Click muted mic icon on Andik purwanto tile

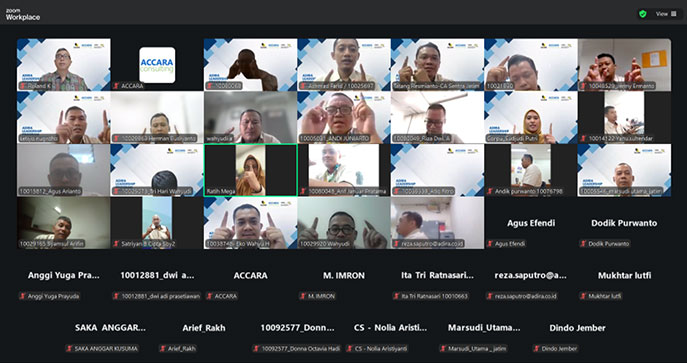tap(490, 191)
